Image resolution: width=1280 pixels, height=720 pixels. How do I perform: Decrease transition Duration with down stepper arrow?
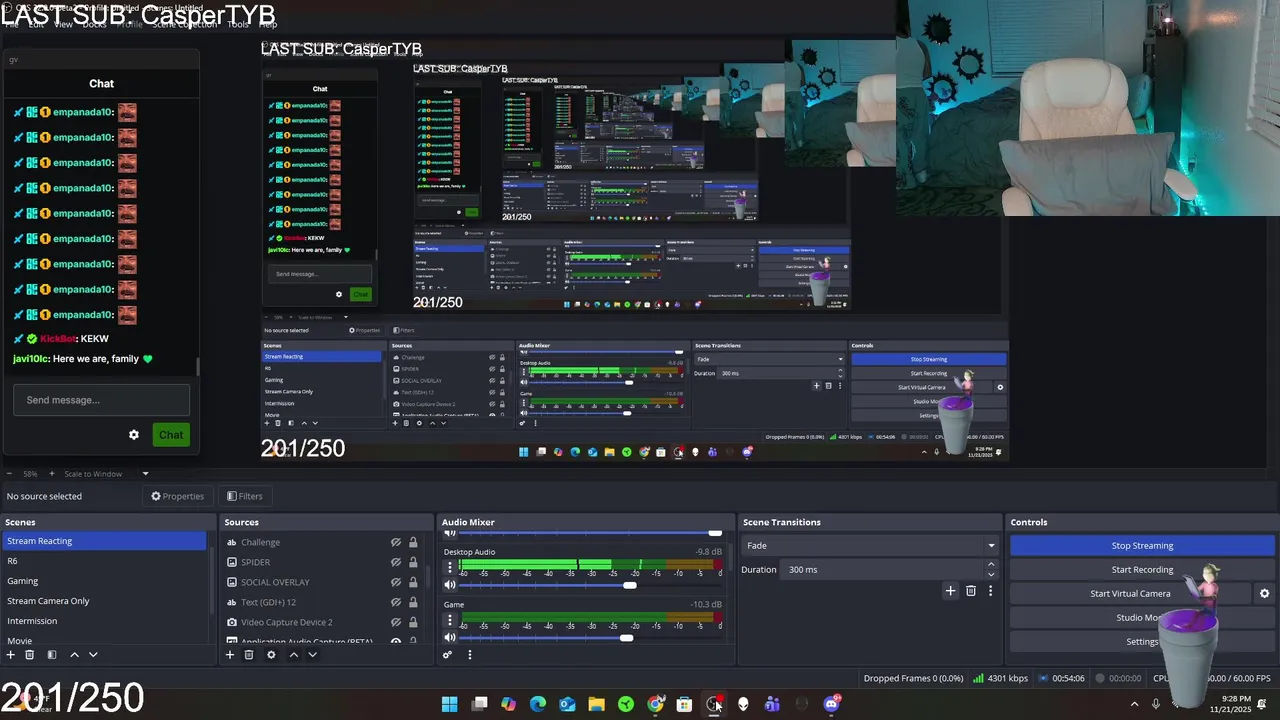click(991, 575)
